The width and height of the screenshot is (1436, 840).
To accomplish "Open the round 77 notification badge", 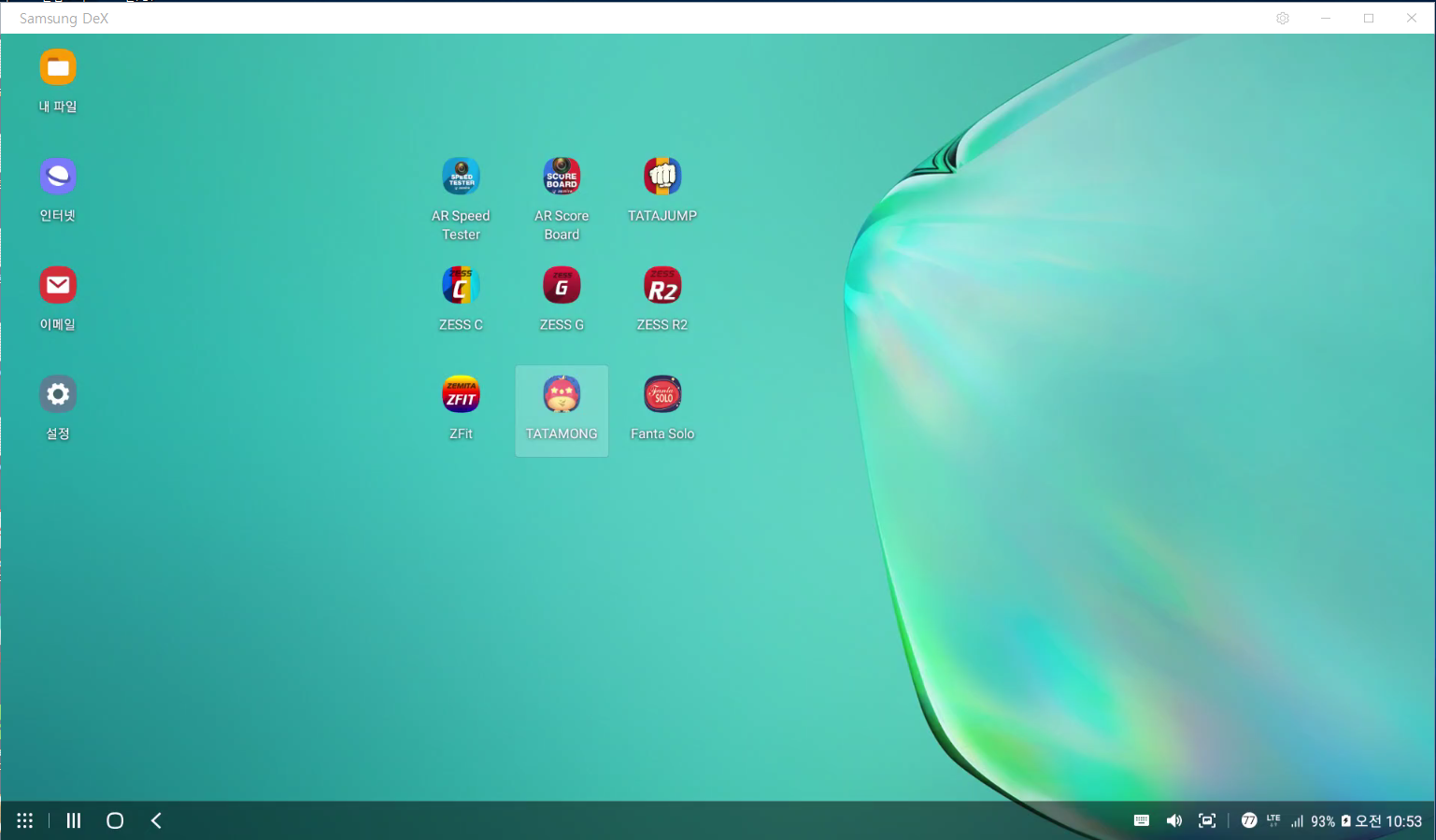I will coord(1249,820).
